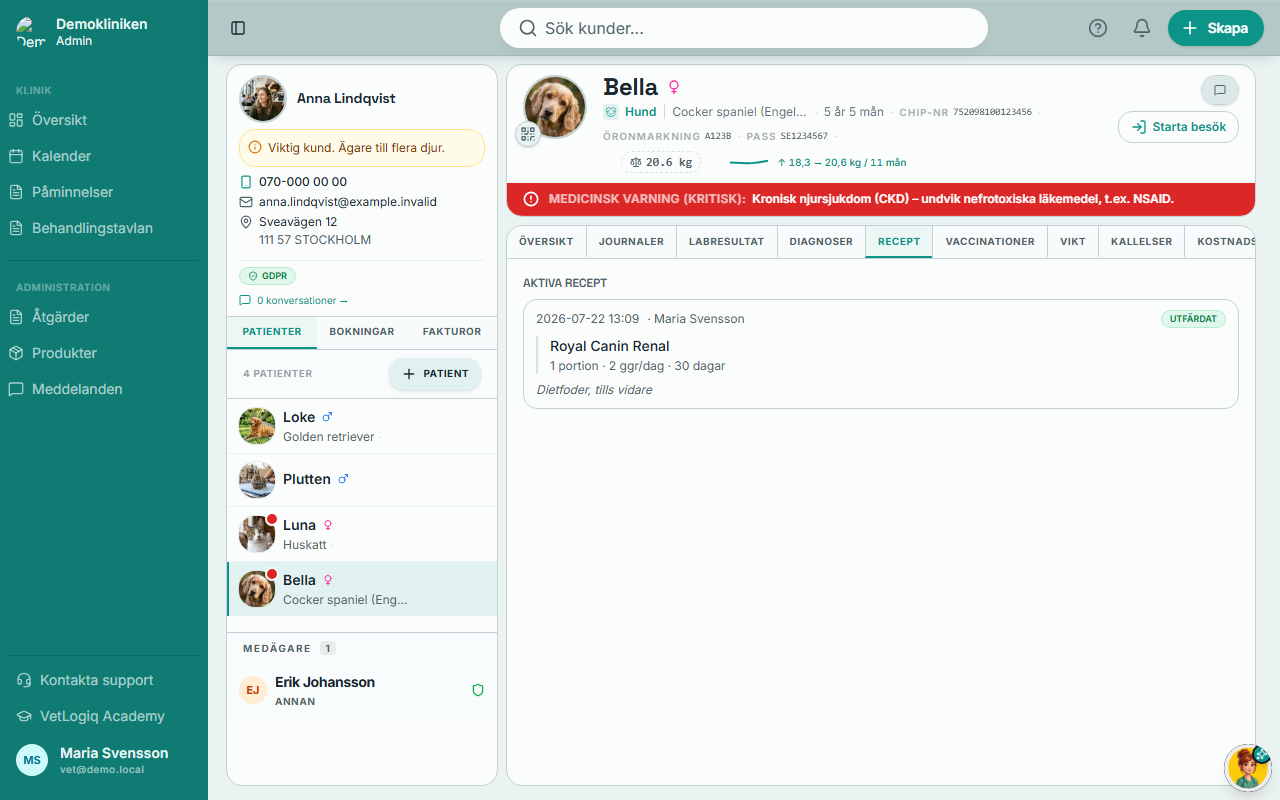The width and height of the screenshot is (1280, 800).
Task: Click Erik Johansson's green shield icon
Action: 478,690
